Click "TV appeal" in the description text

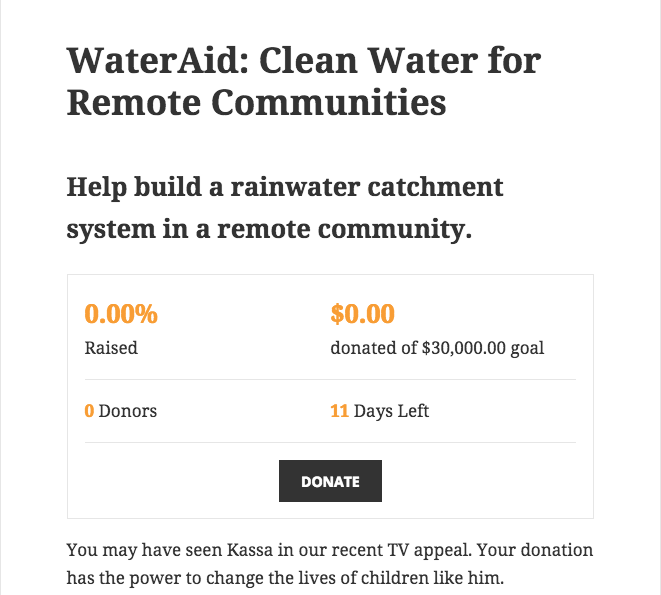pyautogui.click(x=405, y=551)
